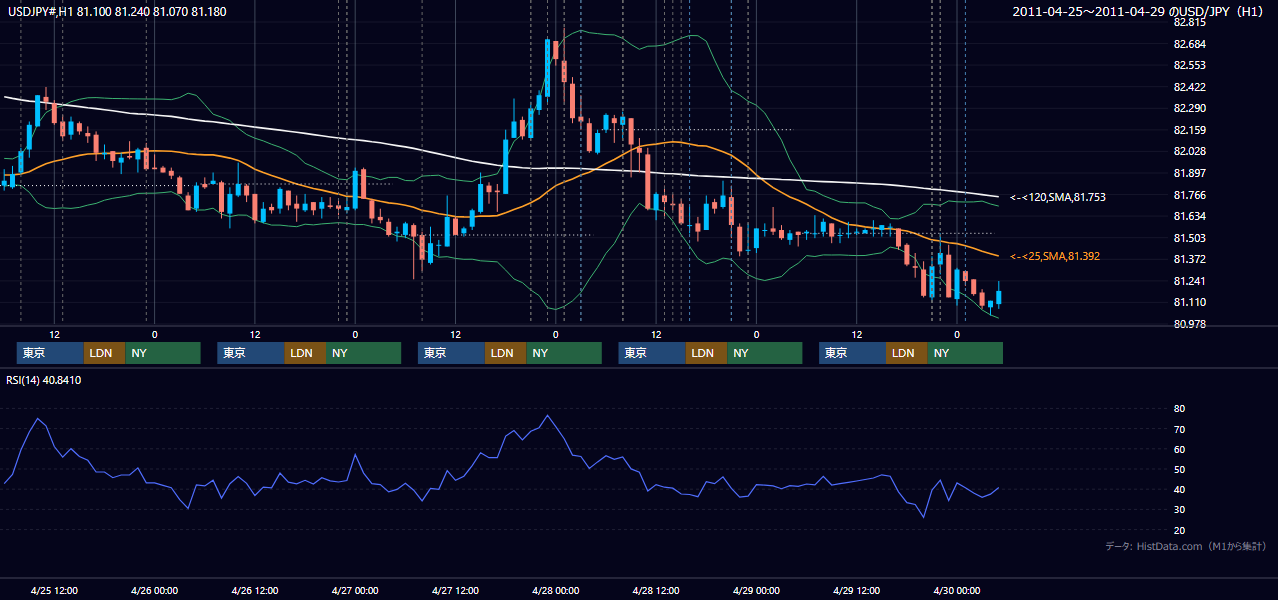Click RSI scale value 30

(1180, 510)
